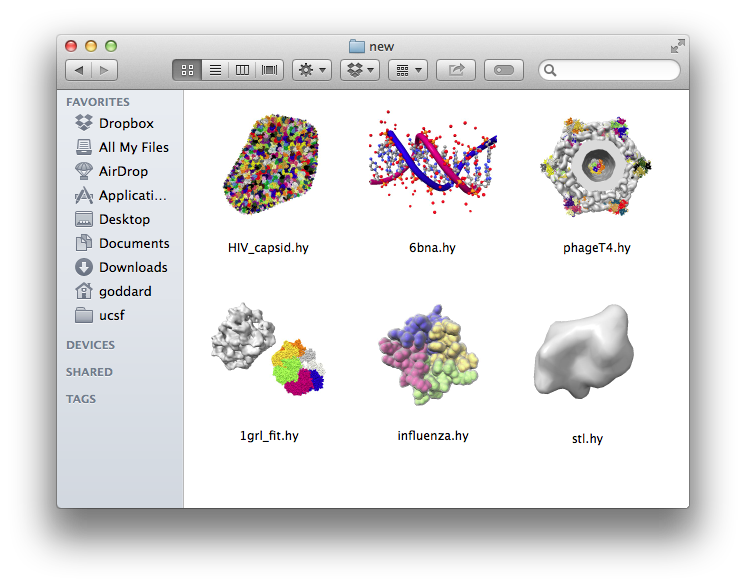Open Dropbox in the sidebar

click(x=125, y=123)
